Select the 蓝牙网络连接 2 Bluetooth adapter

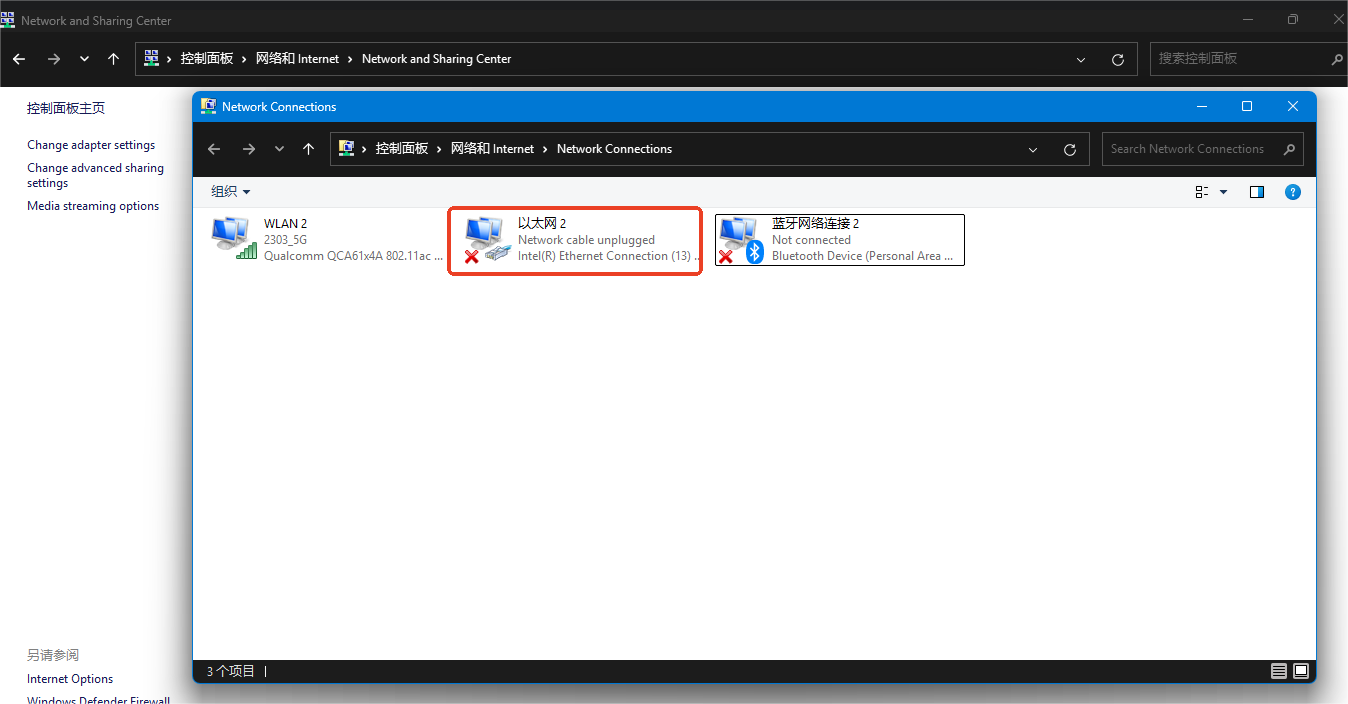coord(840,240)
